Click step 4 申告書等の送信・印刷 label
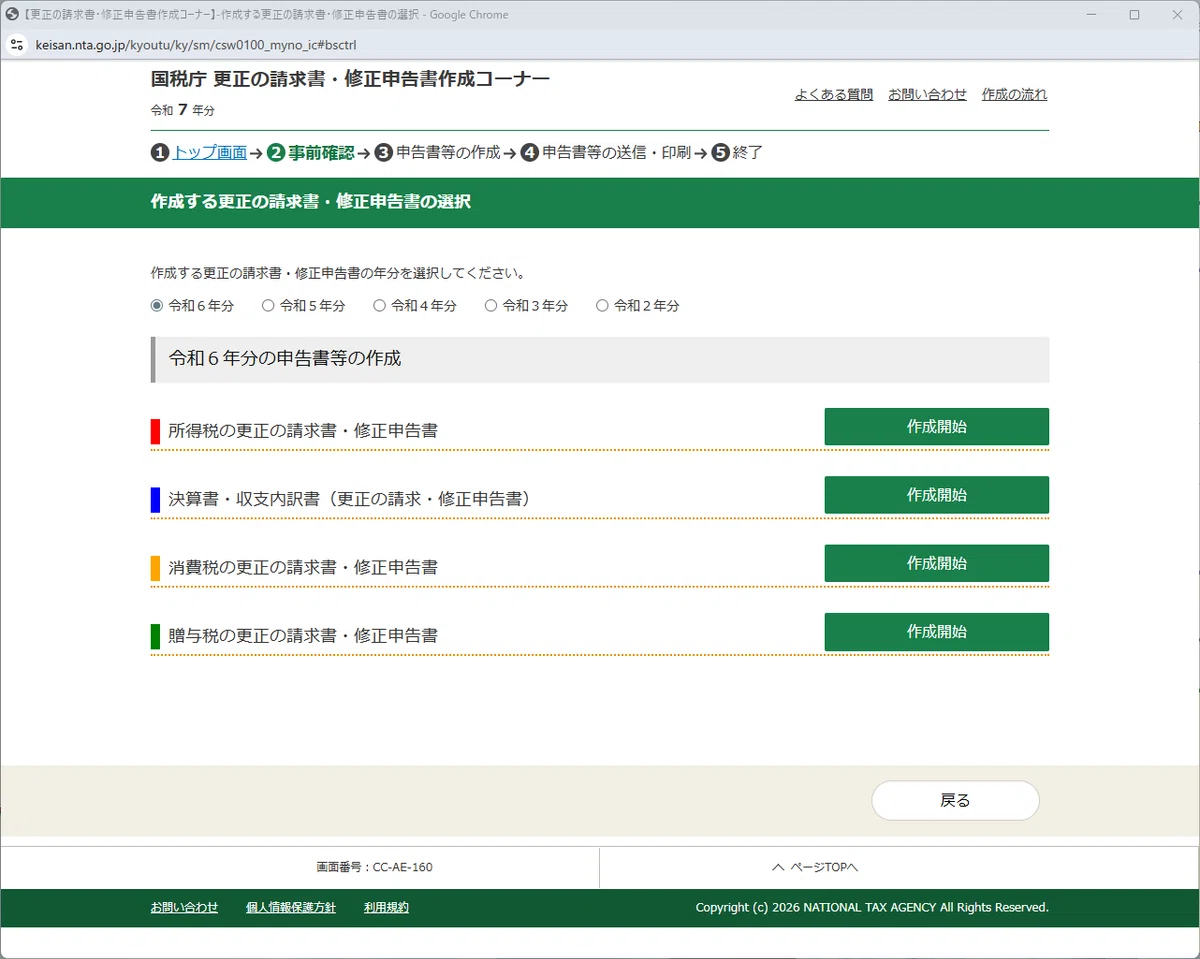 click(x=616, y=153)
